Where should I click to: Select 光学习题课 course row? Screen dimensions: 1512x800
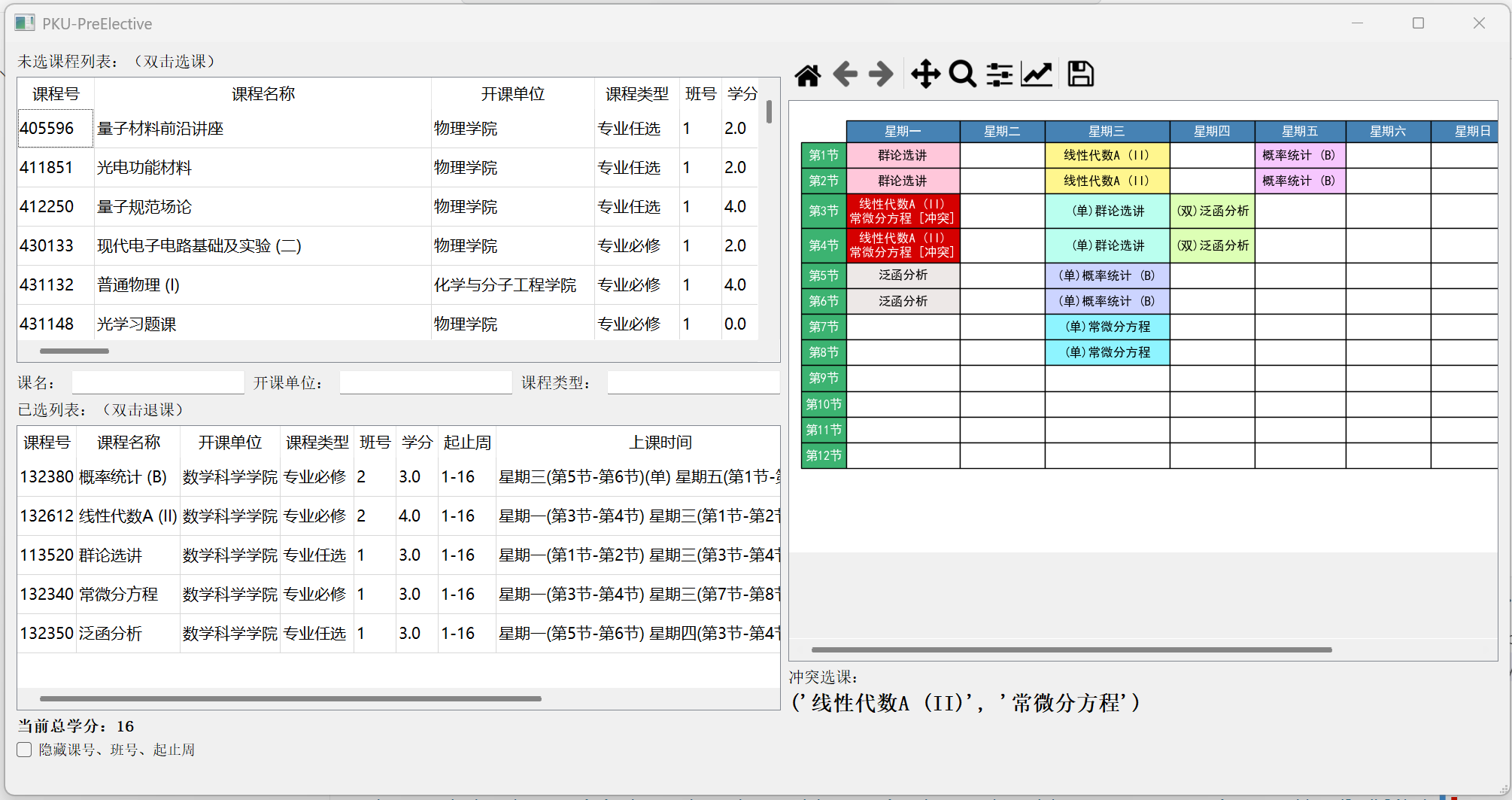pyautogui.click(x=387, y=324)
